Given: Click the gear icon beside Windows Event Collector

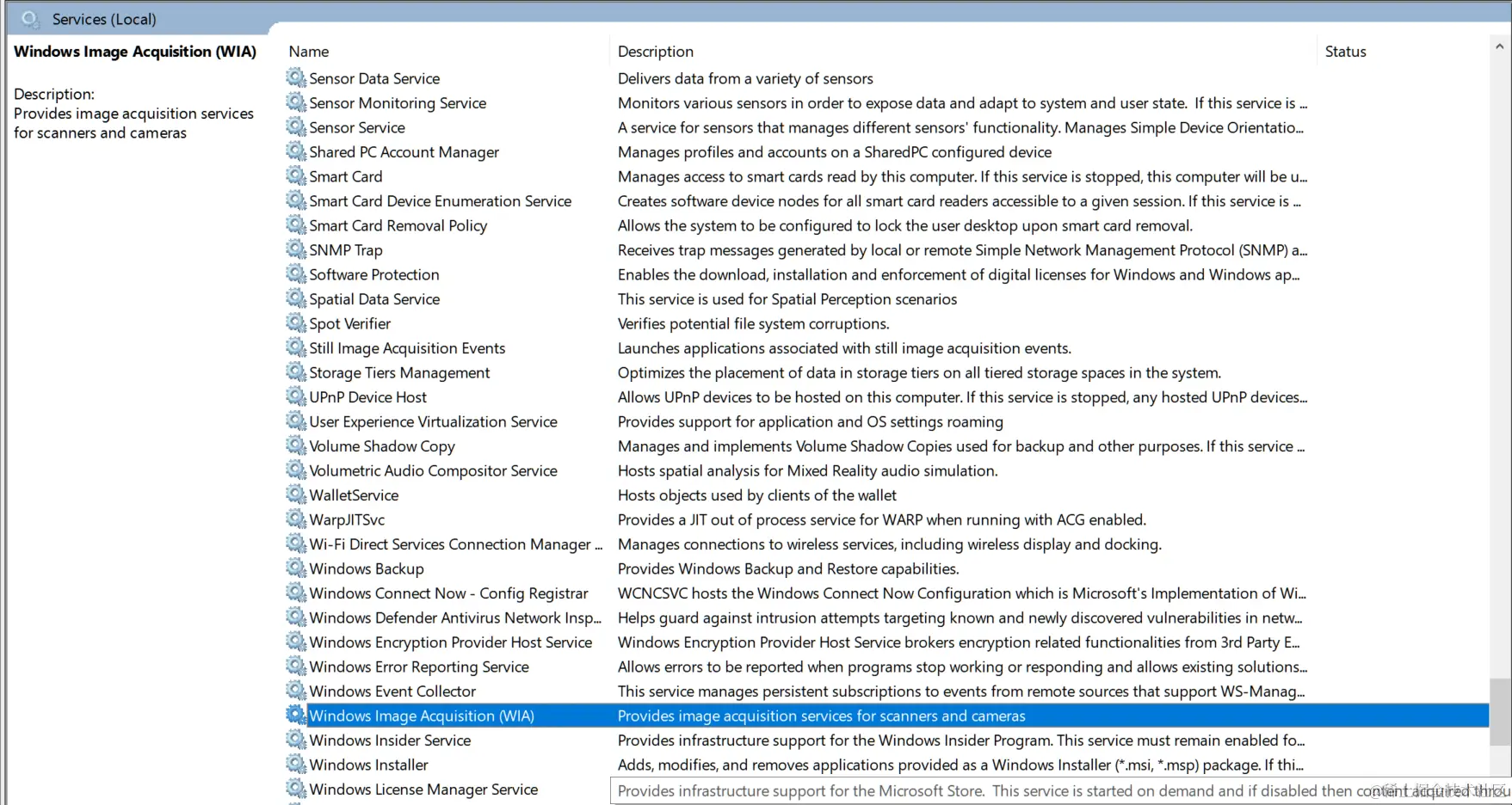Looking at the screenshot, I should coord(296,691).
